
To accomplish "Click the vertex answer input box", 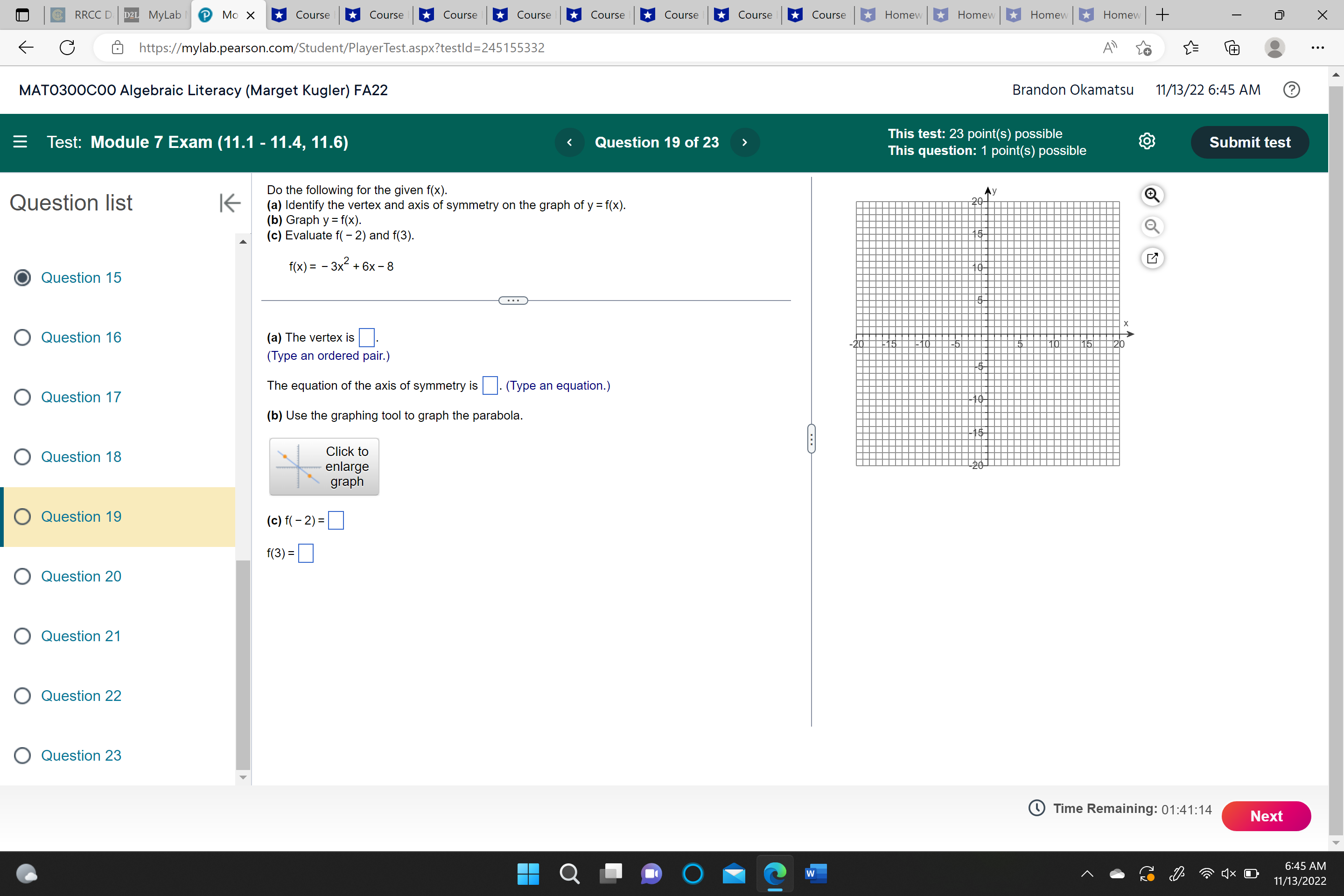I will (x=366, y=337).
